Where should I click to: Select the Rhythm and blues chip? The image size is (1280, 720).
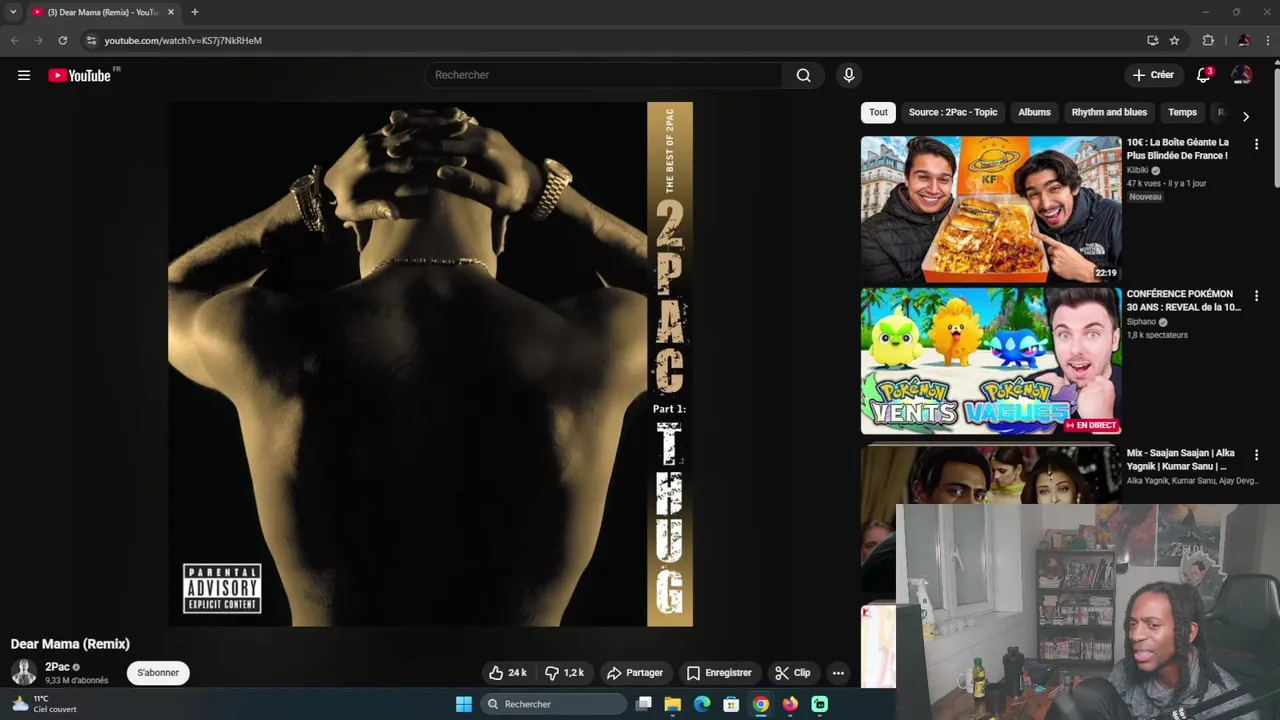click(x=1109, y=112)
